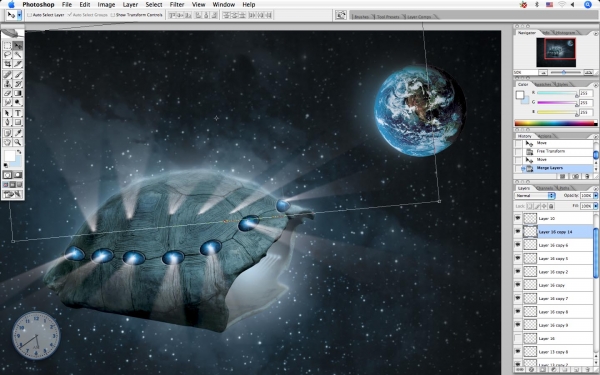Select the Hand tool
The image size is (600, 375).
point(7,142)
